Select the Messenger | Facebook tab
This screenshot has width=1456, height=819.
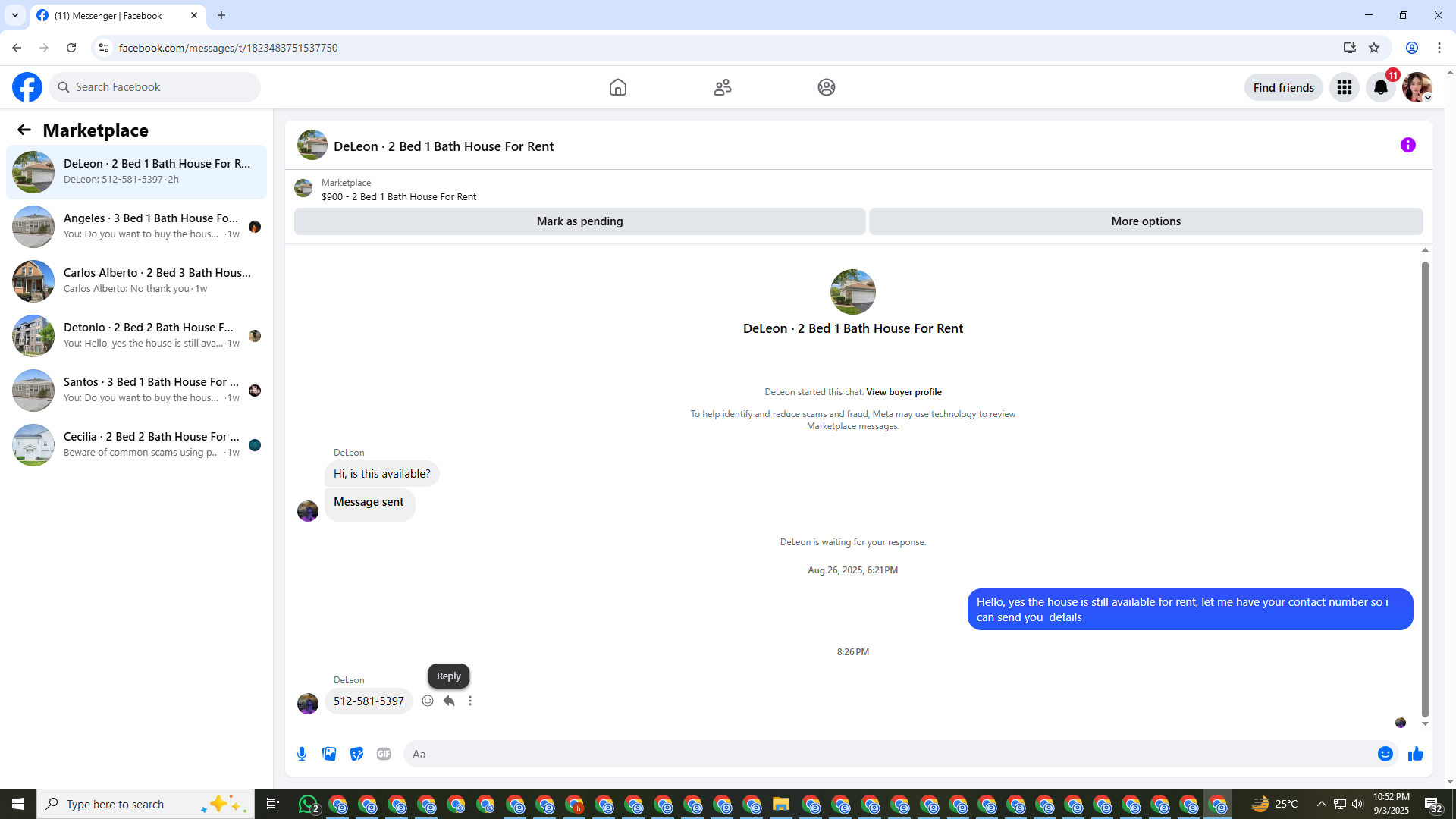118,15
